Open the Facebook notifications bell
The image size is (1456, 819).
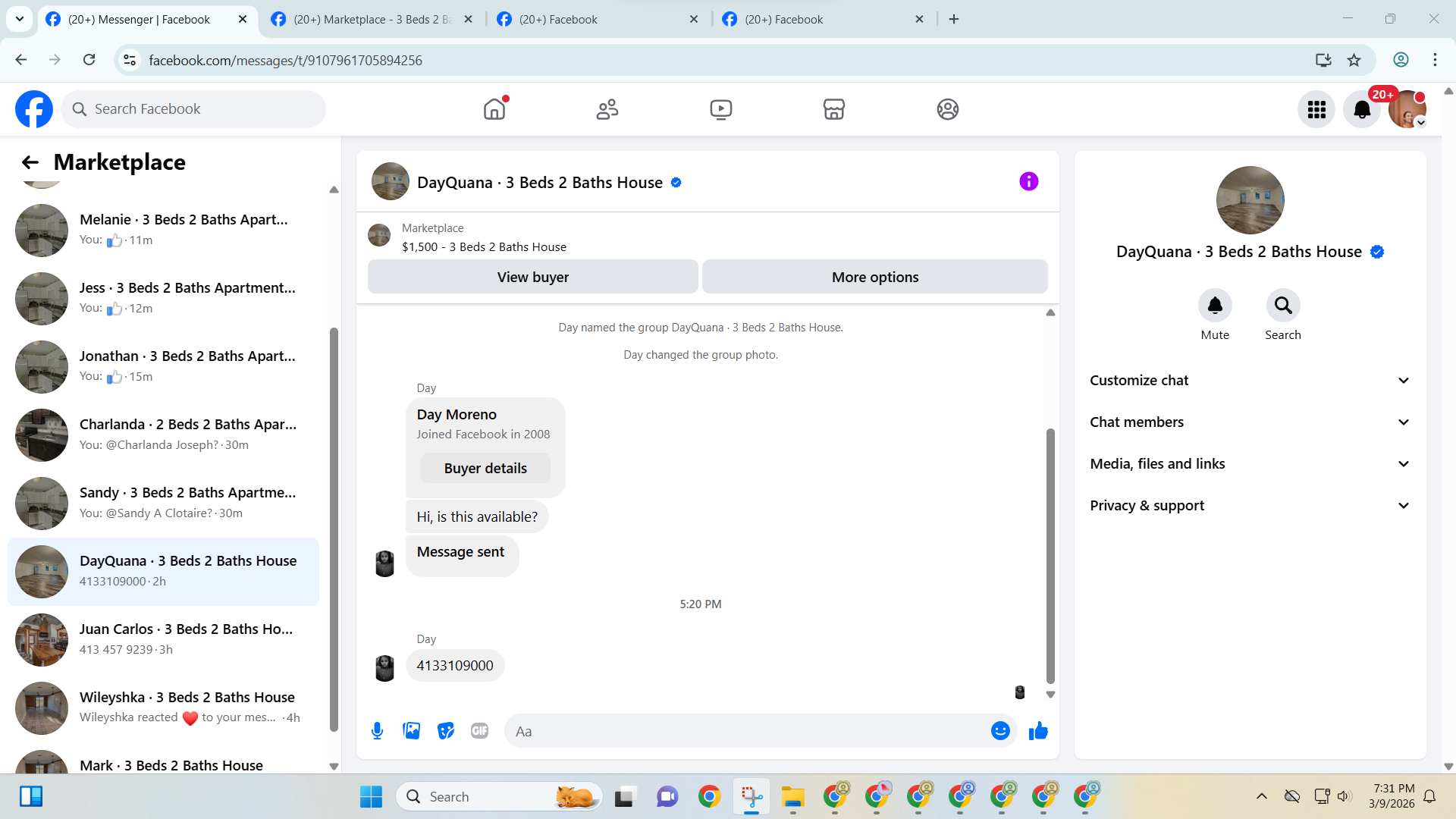click(1361, 110)
